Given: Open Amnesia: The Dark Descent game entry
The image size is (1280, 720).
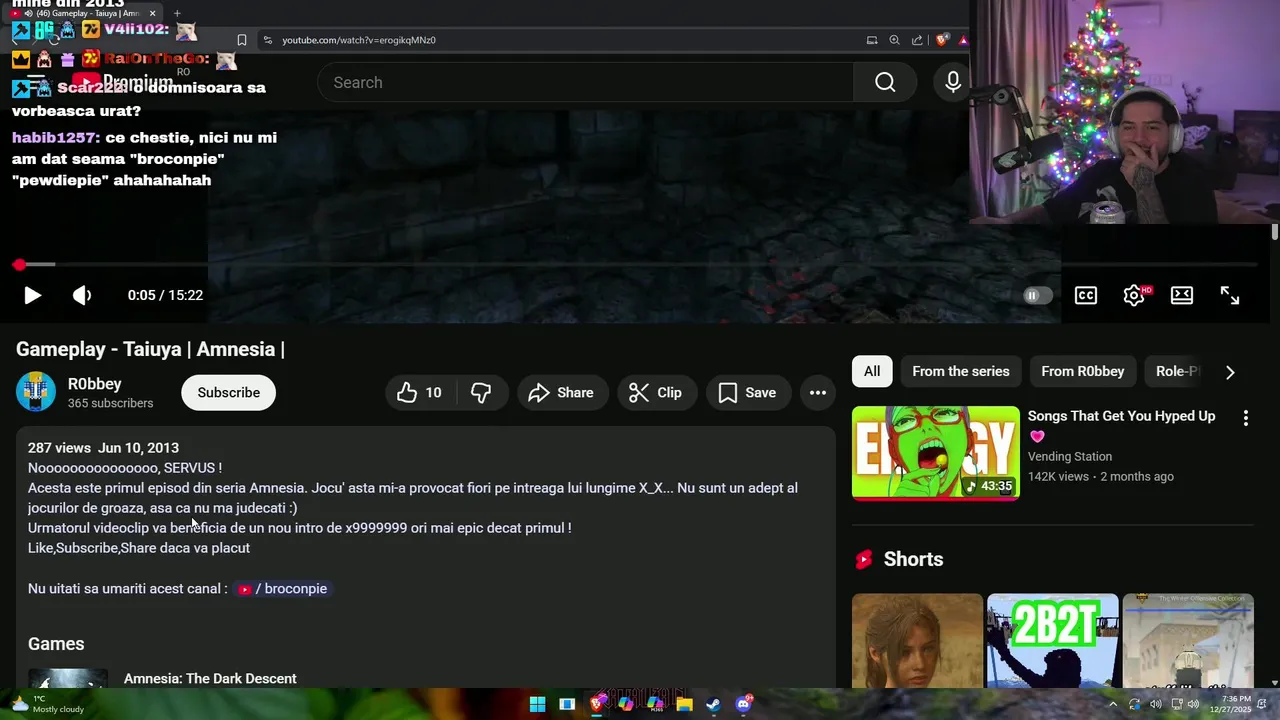Looking at the screenshot, I should tap(210, 679).
